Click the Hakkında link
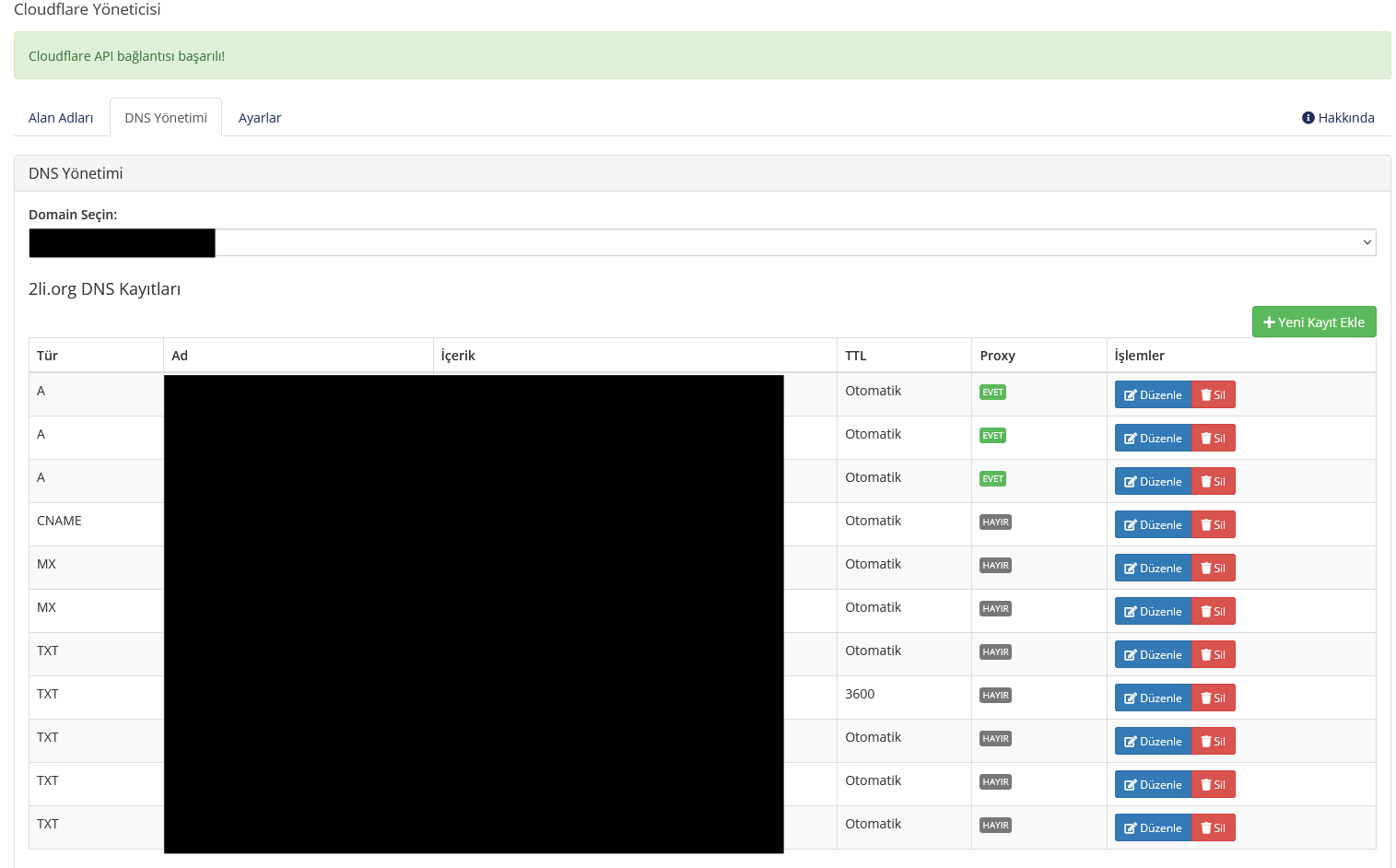1396x868 pixels. tap(1345, 117)
